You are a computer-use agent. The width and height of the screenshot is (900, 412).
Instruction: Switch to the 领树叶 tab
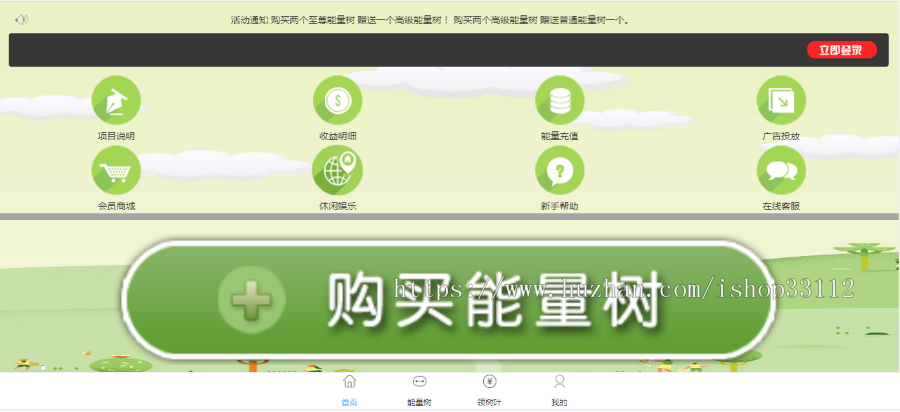tap(489, 390)
